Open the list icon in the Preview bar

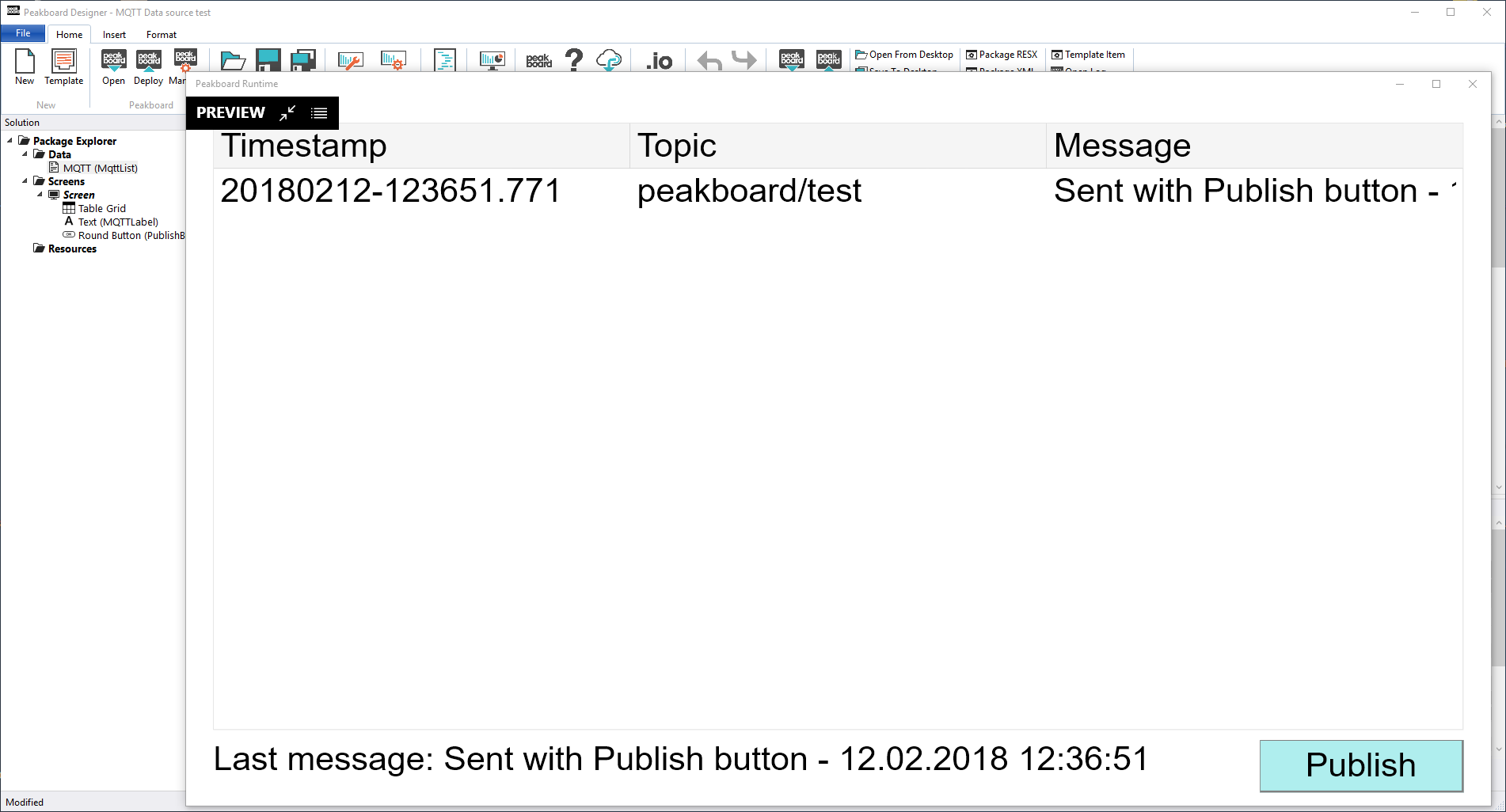(x=318, y=112)
